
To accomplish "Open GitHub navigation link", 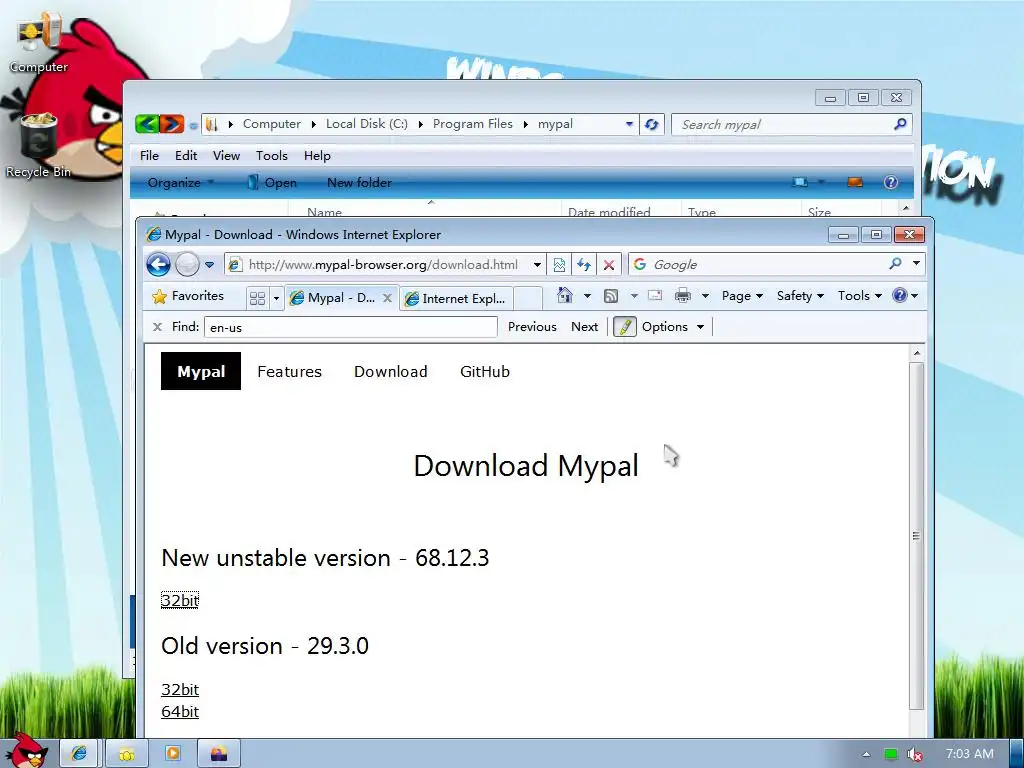I will point(485,372).
